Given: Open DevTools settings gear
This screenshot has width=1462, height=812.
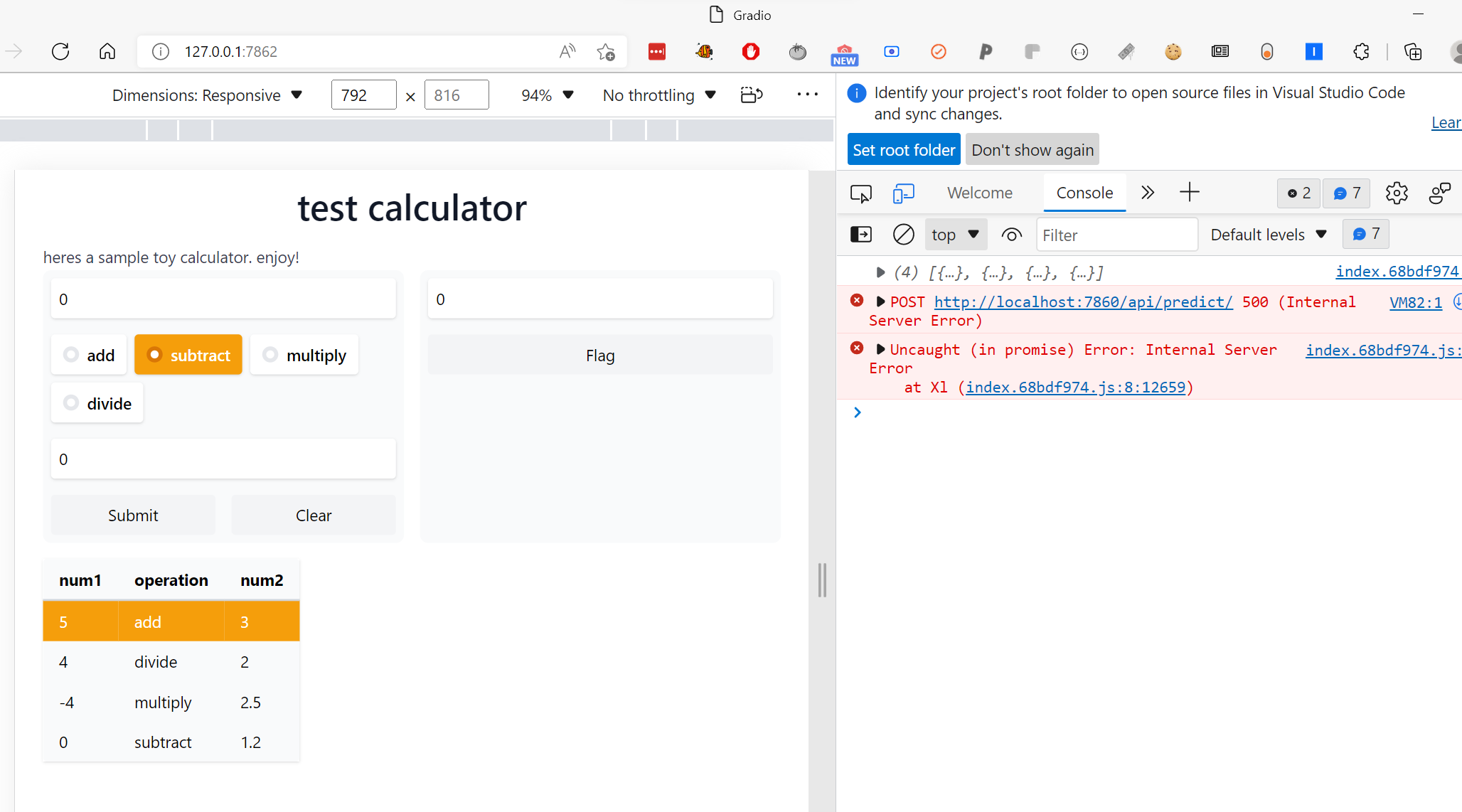Looking at the screenshot, I should [1397, 193].
